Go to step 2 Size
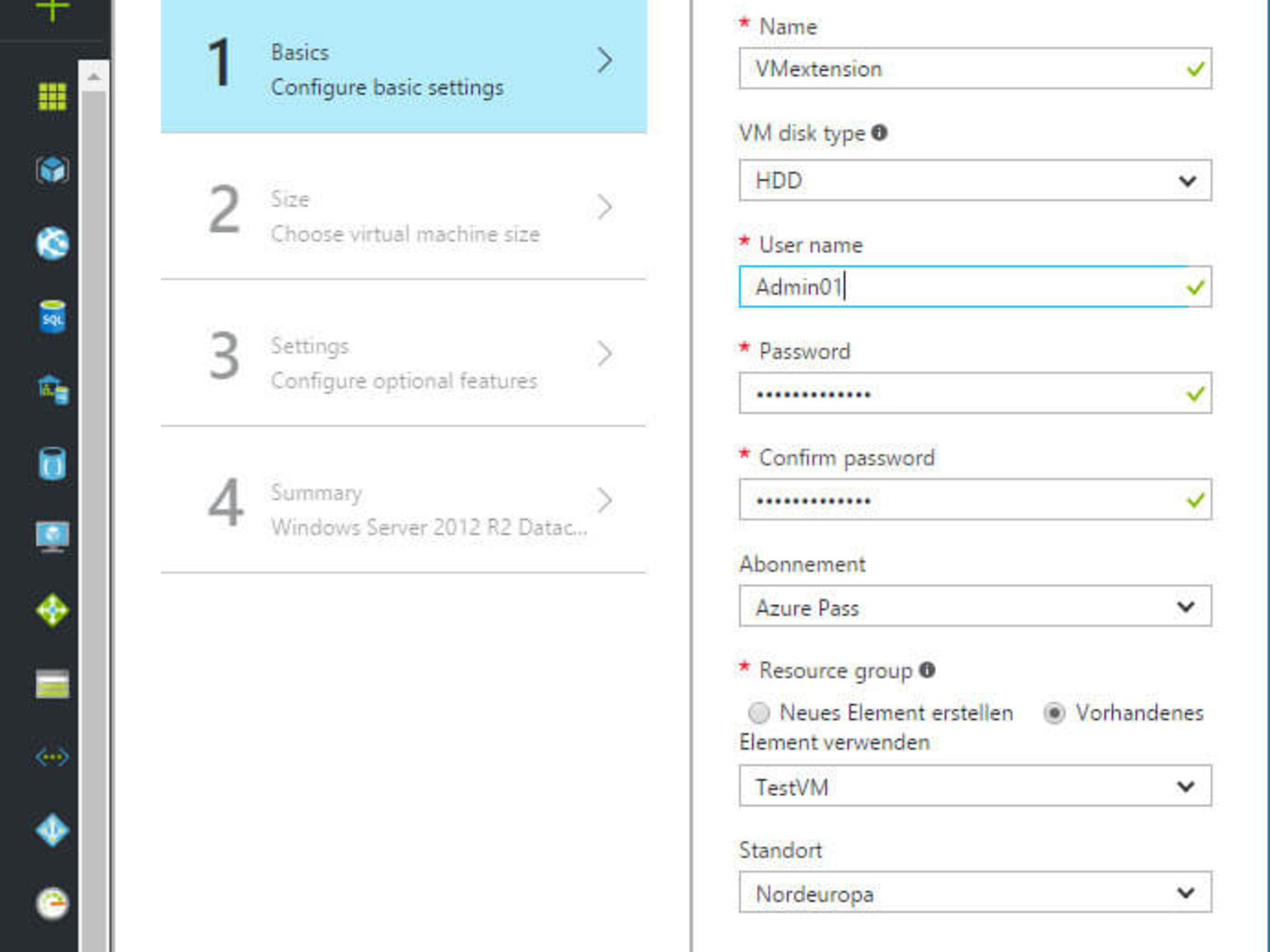Image resolution: width=1270 pixels, height=952 pixels. pos(403,213)
